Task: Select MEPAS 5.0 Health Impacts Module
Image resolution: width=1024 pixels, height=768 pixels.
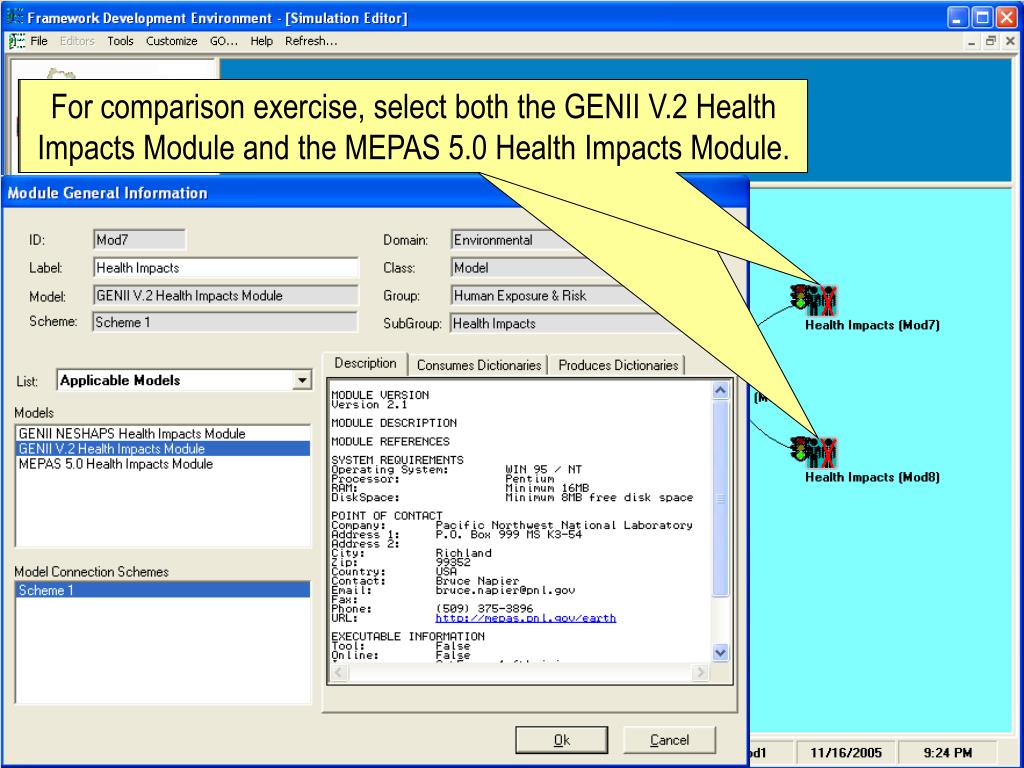Action: 163,464
